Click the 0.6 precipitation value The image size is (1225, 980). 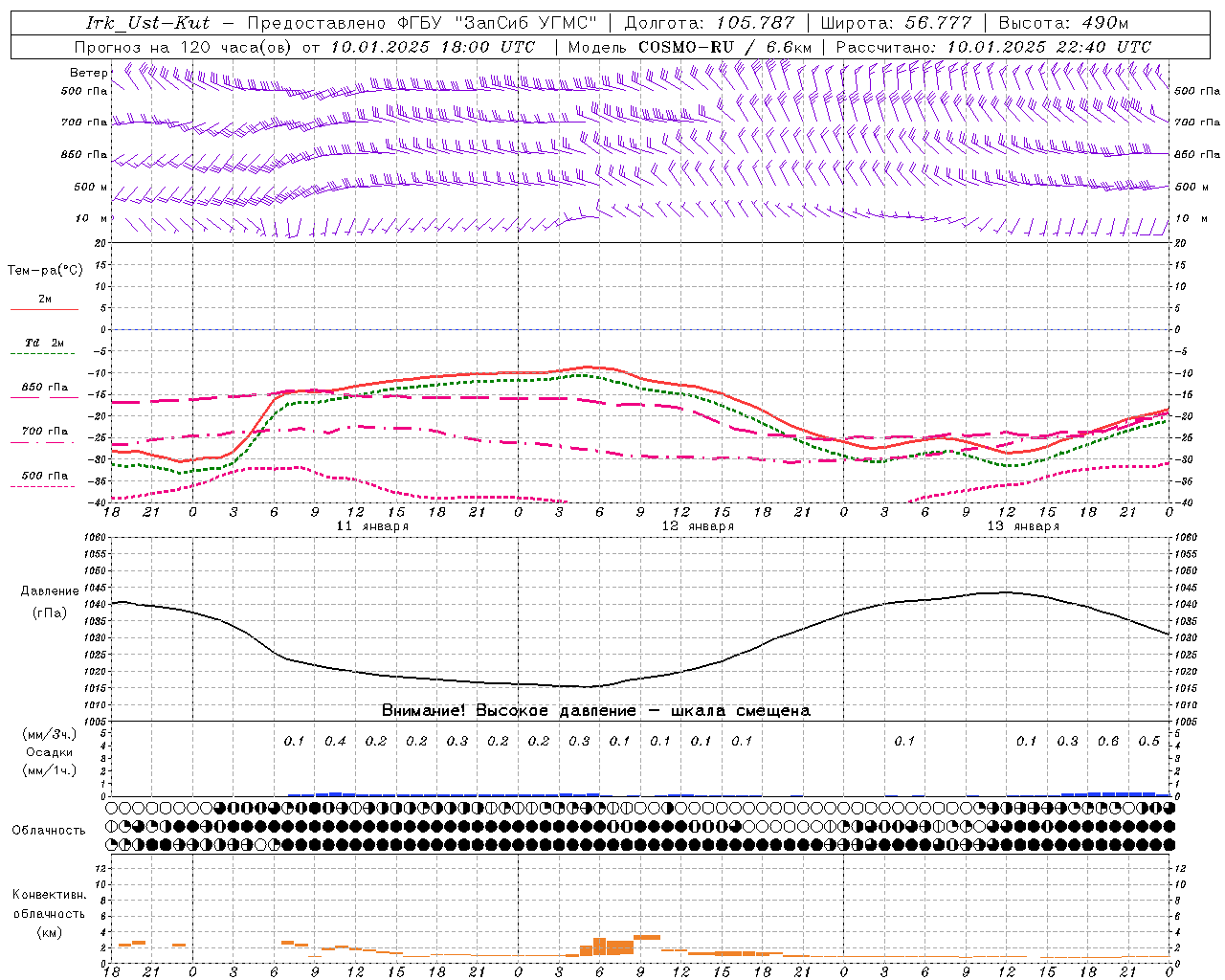(x=1108, y=742)
